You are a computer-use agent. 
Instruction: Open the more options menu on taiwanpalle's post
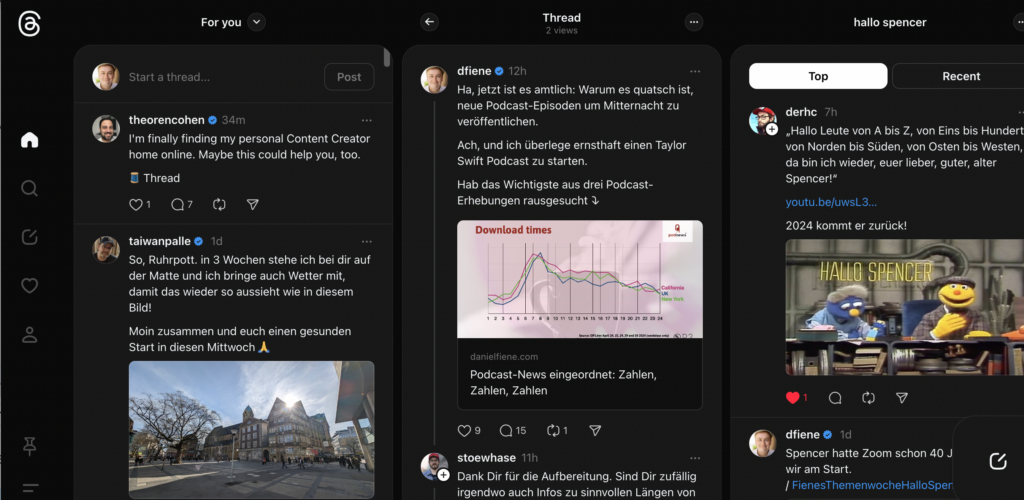point(367,242)
